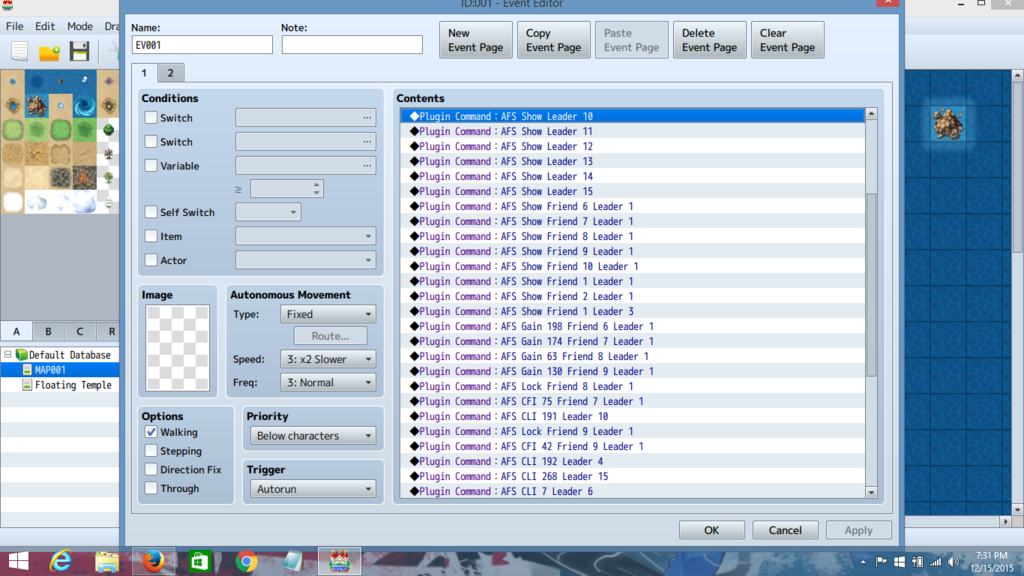The width and height of the screenshot is (1024, 576).
Task: Enable the second Switch condition checkbox
Action: 151,141
